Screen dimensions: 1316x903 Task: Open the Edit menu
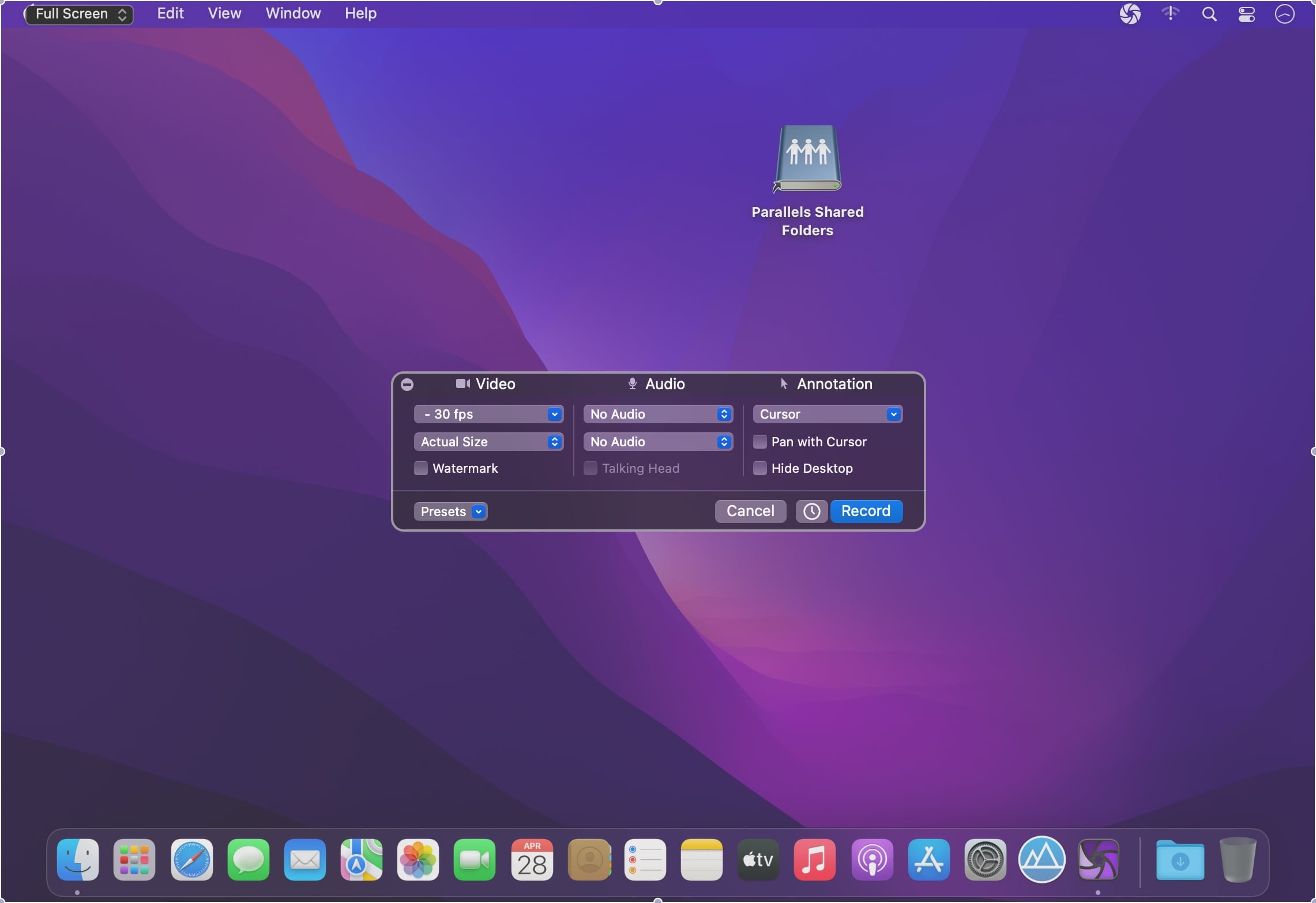(170, 14)
